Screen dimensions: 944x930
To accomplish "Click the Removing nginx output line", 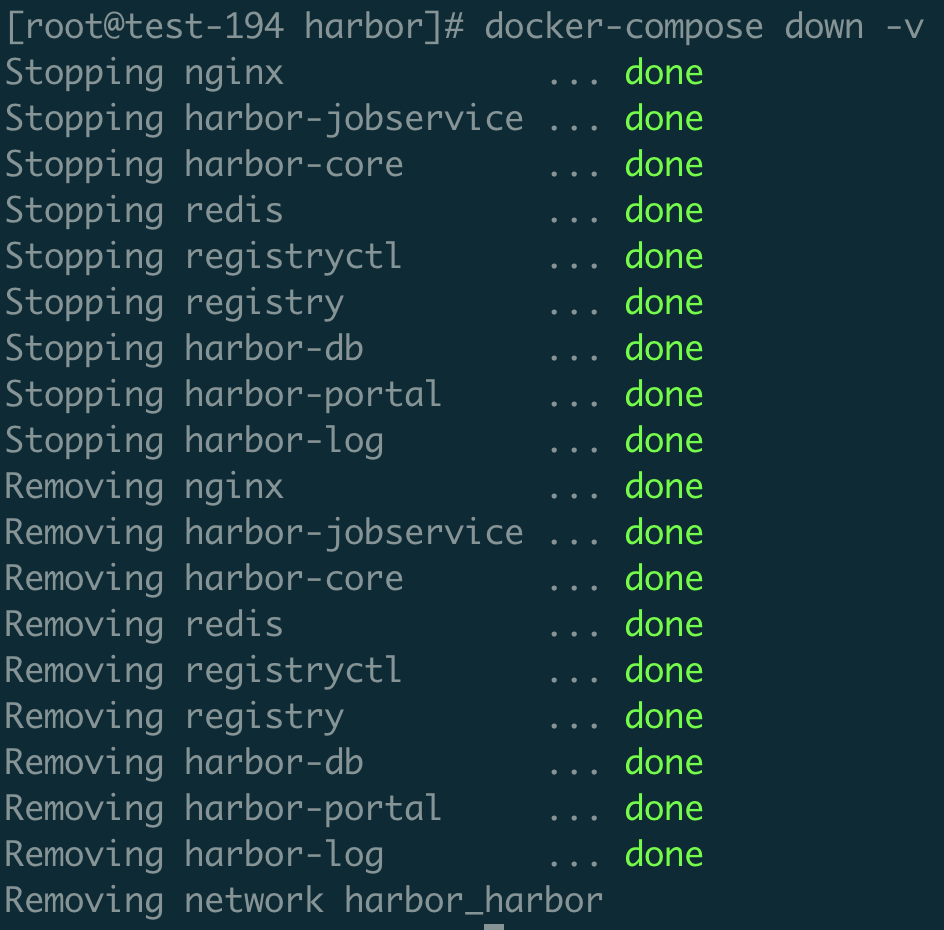I will [x=354, y=487].
